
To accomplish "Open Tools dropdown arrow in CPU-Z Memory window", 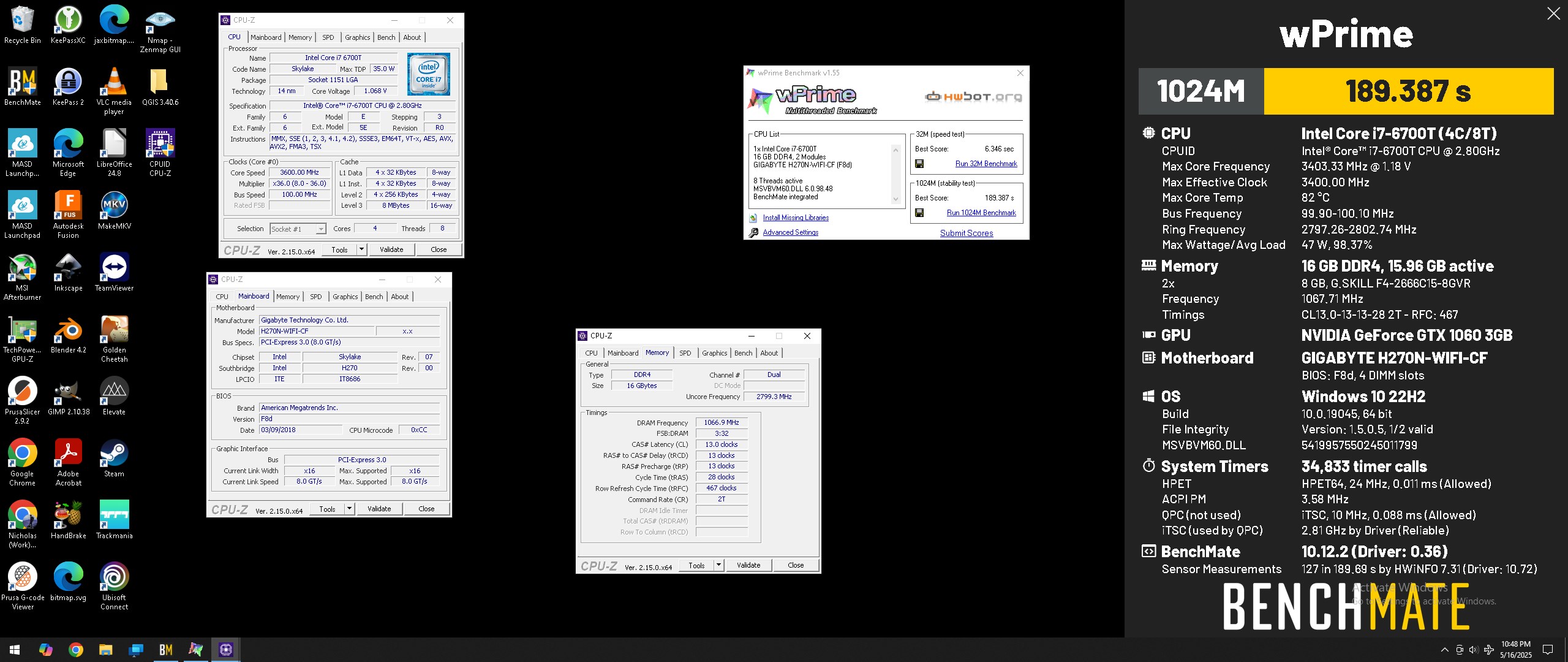I will coord(718,565).
